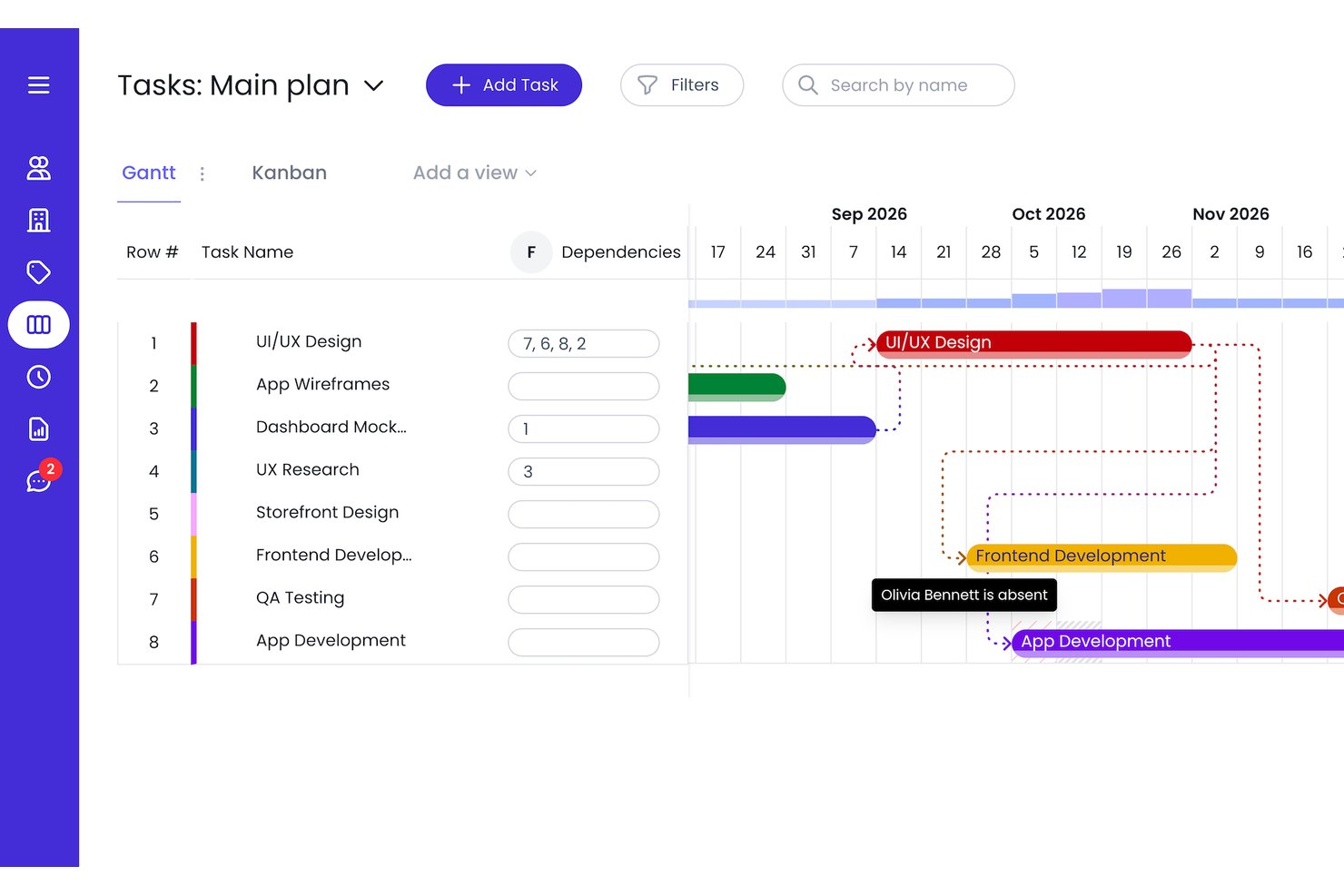1344x896 pixels.
Task: Open the tags icon in sidebar
Action: 38,272
